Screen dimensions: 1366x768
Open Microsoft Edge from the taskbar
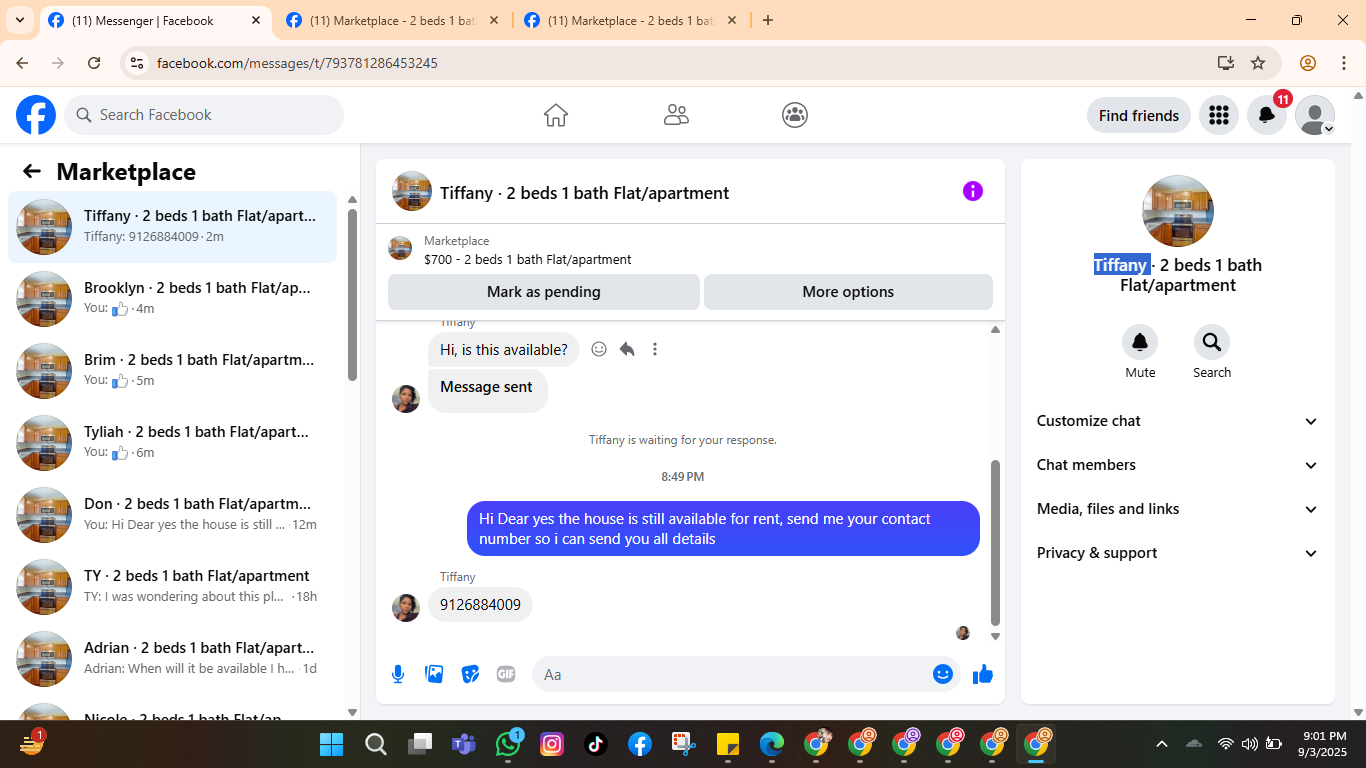click(x=772, y=744)
